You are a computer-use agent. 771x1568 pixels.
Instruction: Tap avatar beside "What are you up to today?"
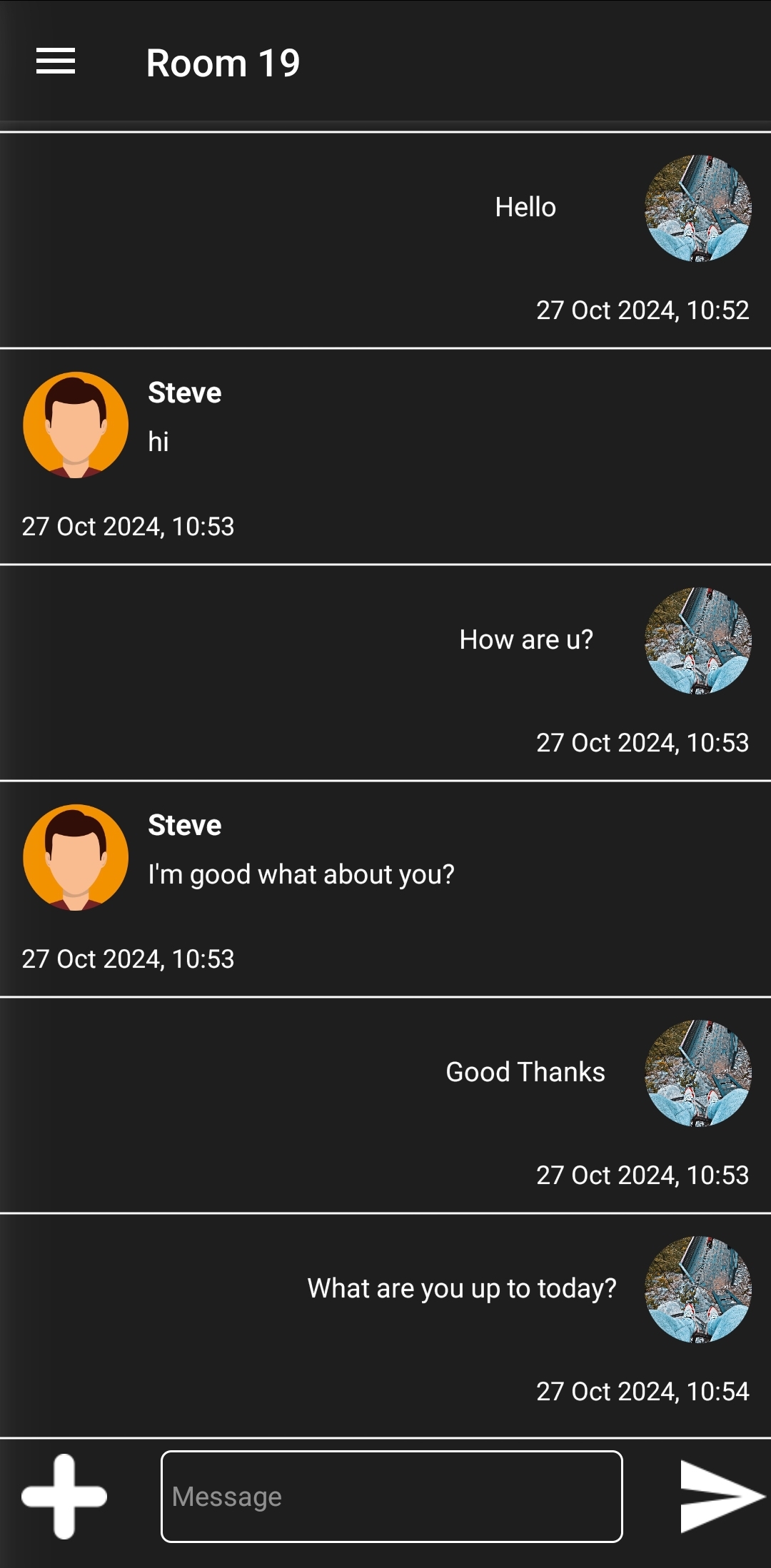(x=698, y=1290)
